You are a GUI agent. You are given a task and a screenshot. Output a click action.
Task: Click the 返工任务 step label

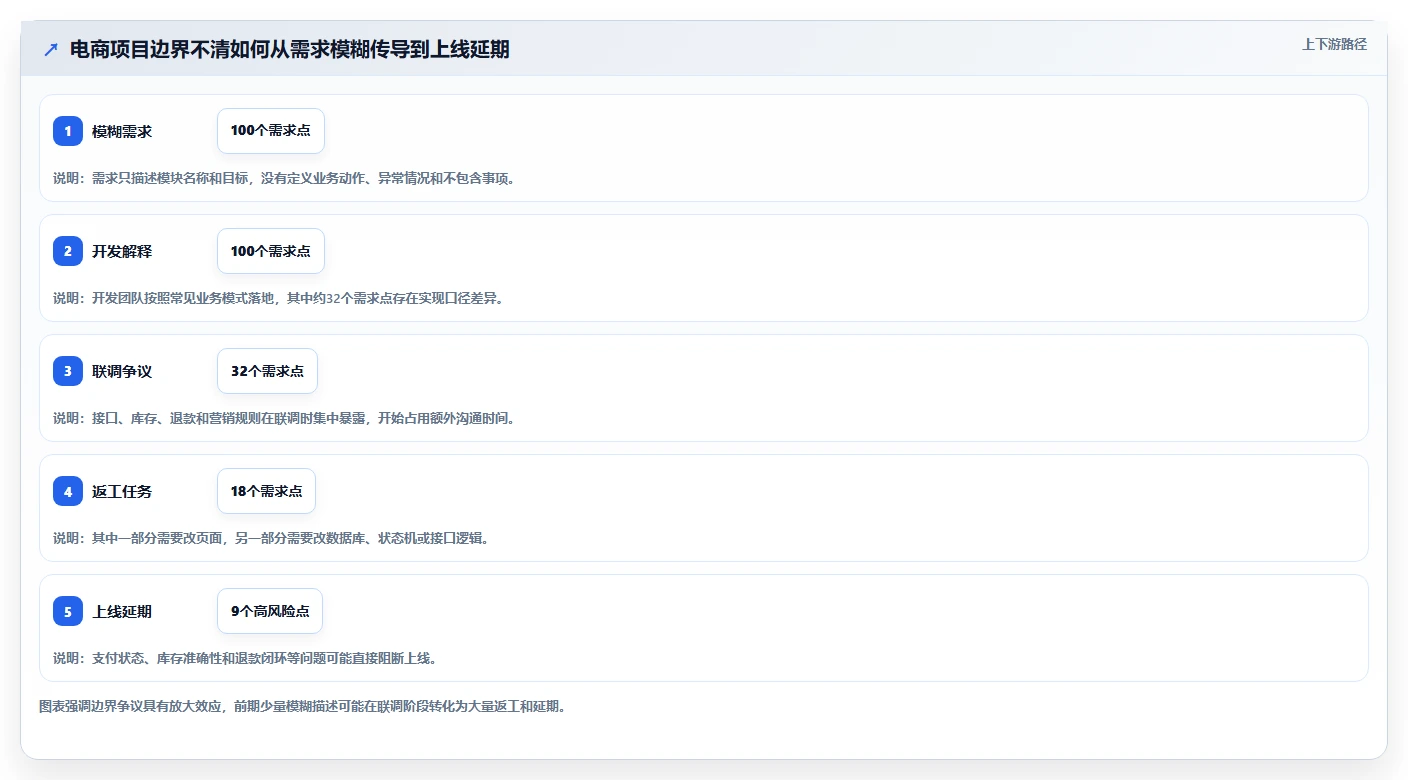[122, 491]
